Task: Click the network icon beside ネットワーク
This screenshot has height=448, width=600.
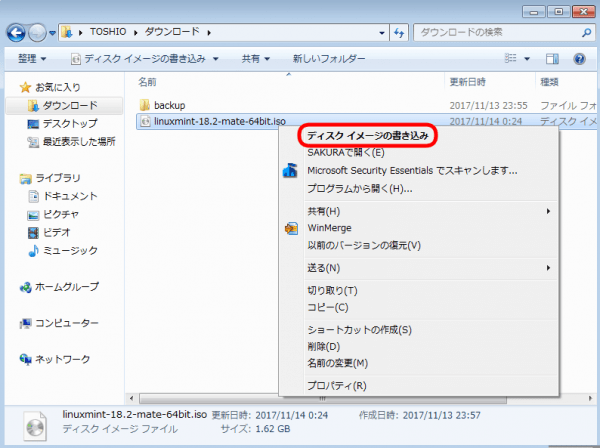Action: 25,359
